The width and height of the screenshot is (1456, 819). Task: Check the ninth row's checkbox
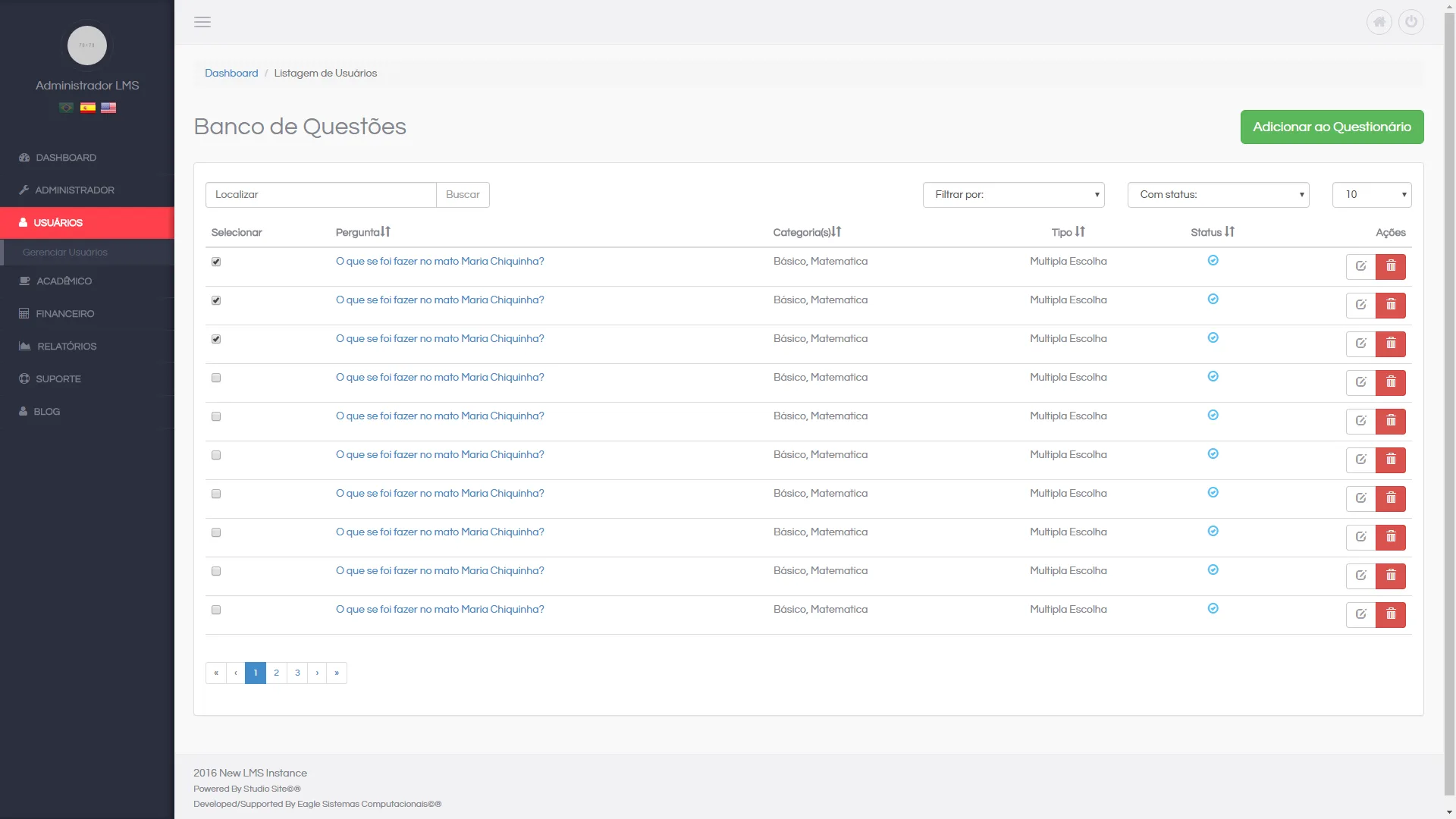(x=216, y=571)
